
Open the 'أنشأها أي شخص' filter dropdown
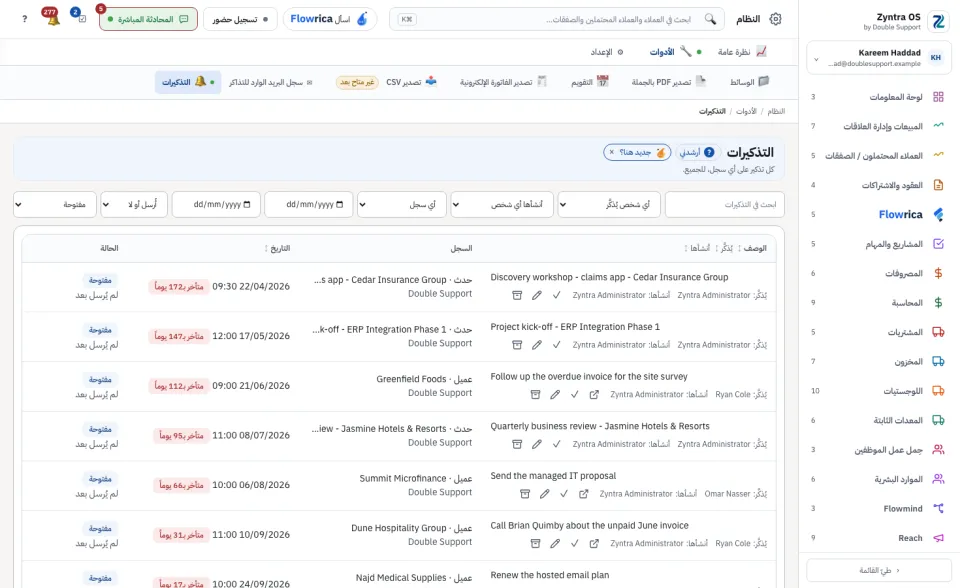[502, 205]
